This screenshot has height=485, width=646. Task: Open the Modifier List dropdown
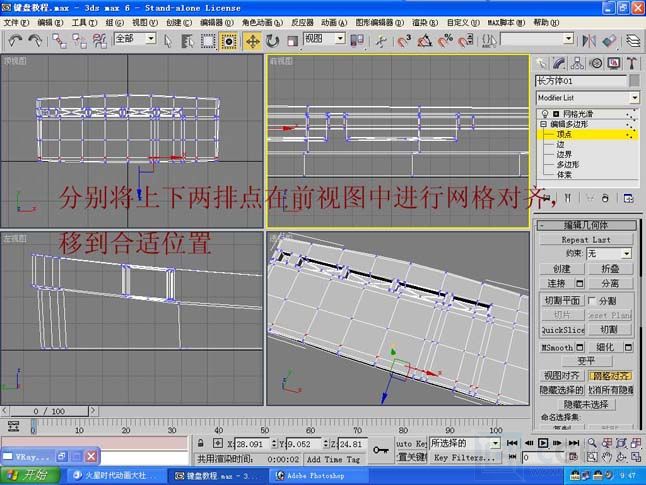[x=634, y=98]
